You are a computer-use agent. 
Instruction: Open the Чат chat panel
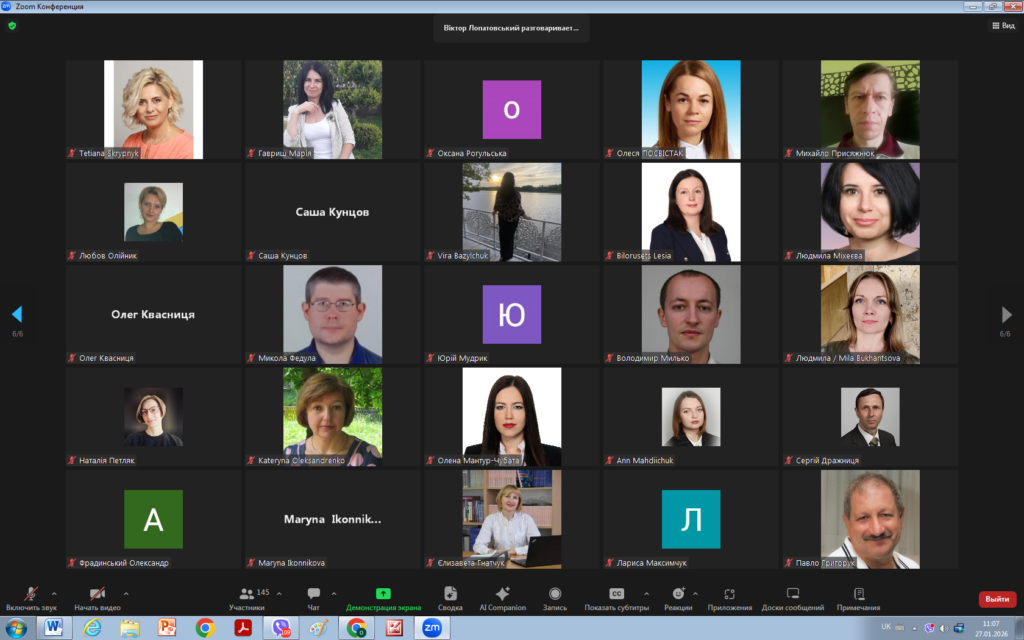[x=314, y=594]
